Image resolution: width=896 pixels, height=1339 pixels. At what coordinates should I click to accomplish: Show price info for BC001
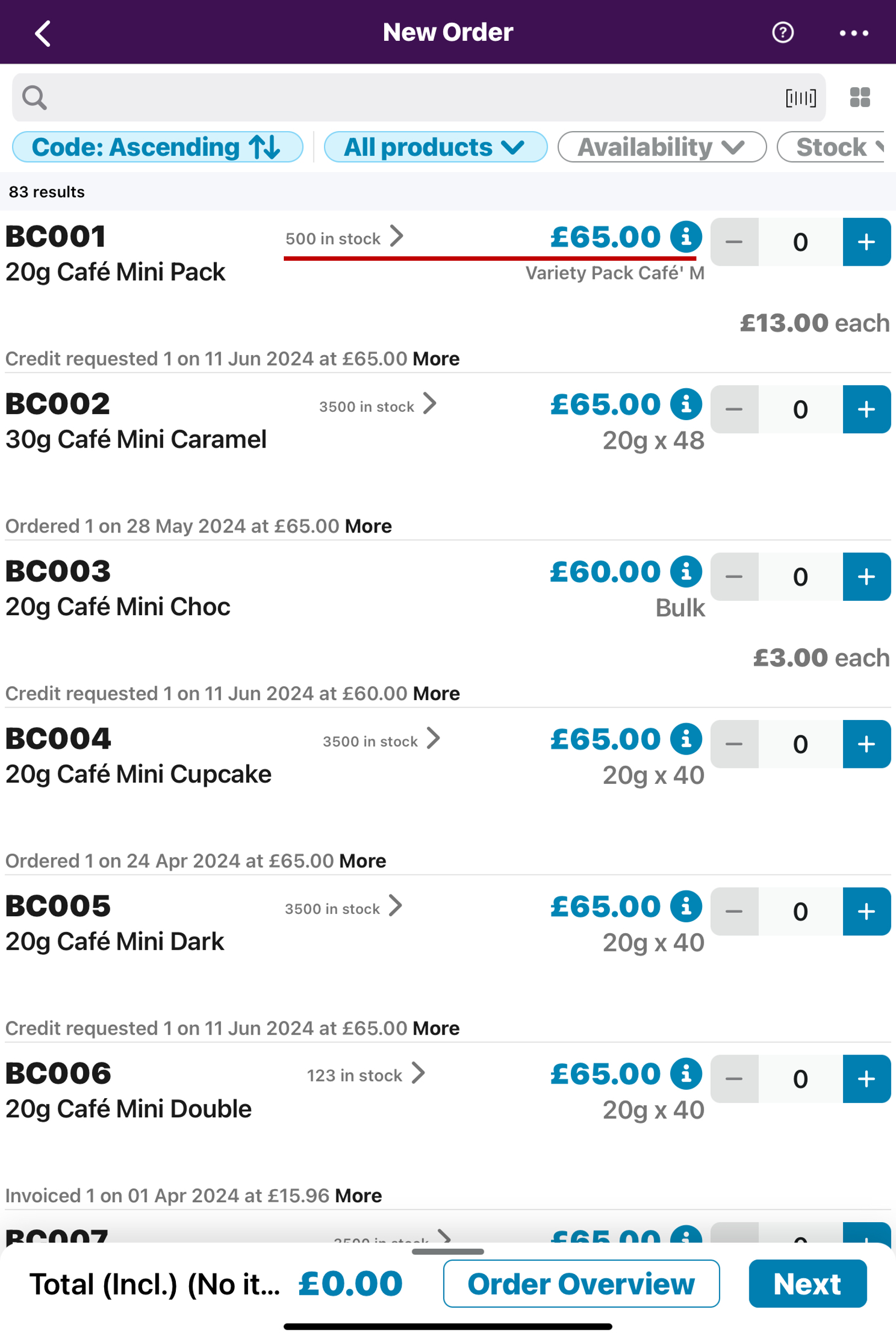pyautogui.click(x=686, y=236)
